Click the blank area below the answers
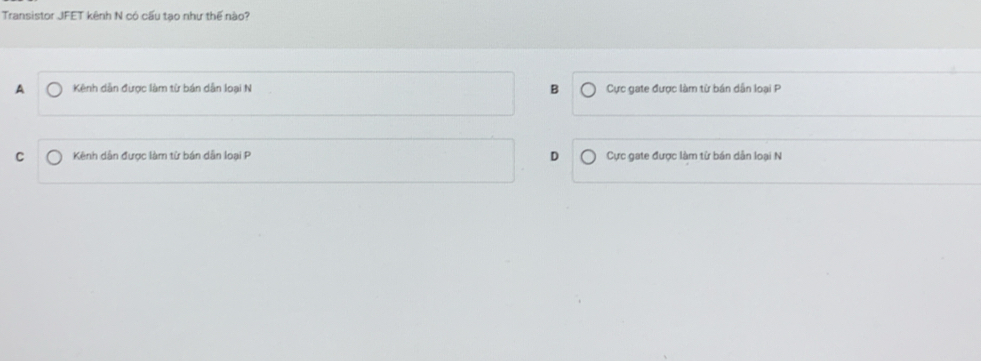Image resolution: width=981 pixels, height=361 pixels. point(490,275)
